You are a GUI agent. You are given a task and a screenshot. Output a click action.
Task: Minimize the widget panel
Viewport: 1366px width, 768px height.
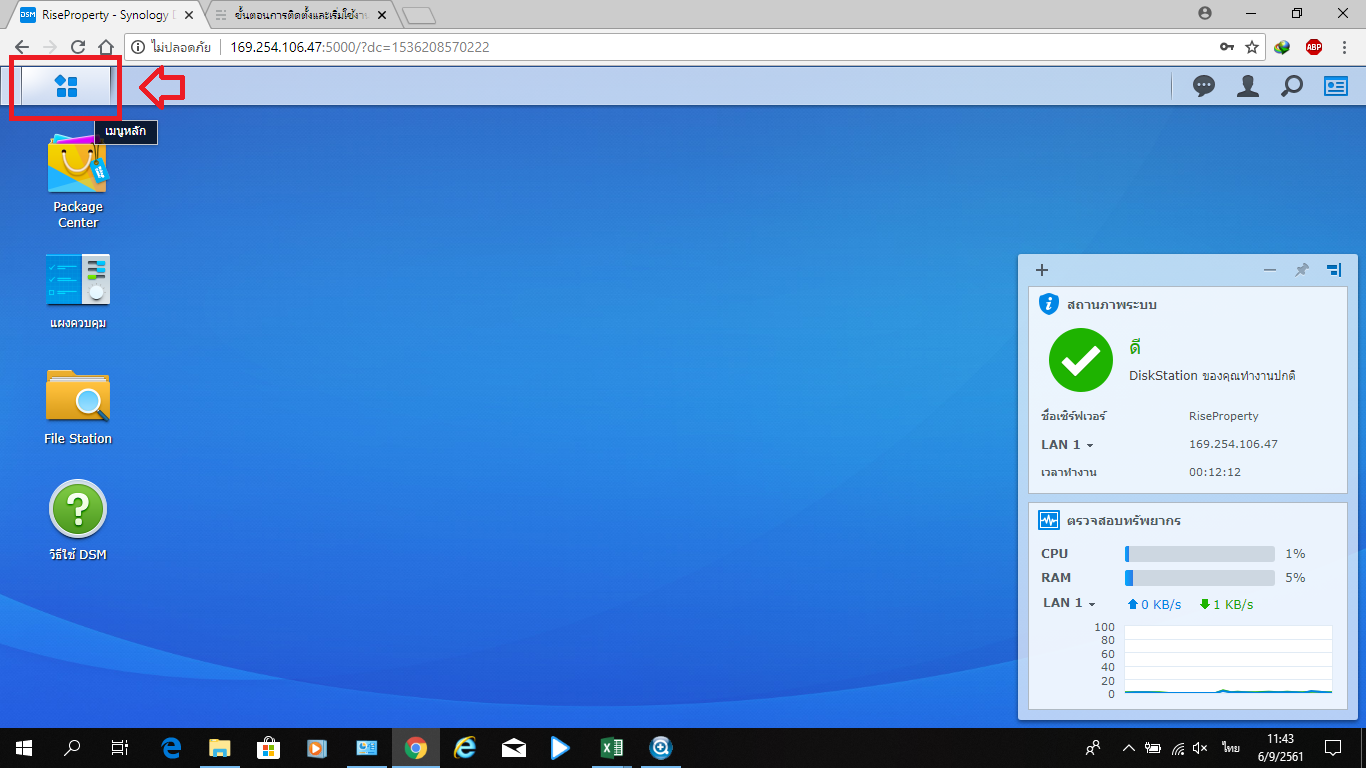1270,270
